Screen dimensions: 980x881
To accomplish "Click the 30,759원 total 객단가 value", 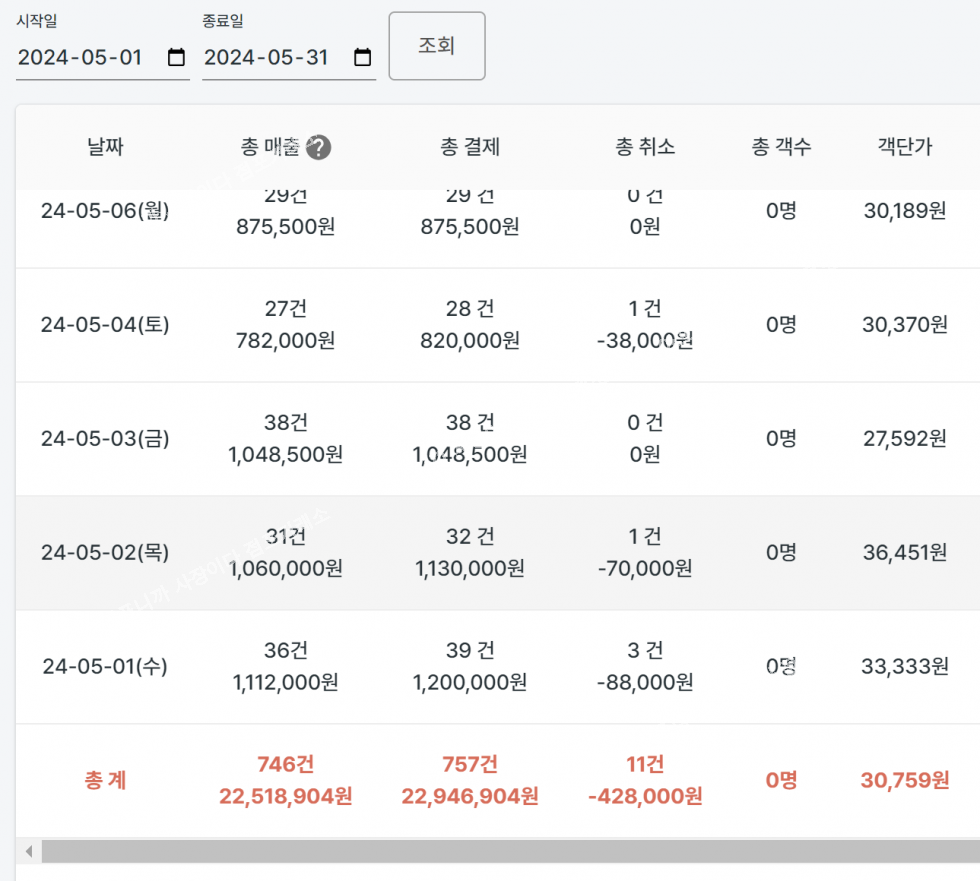I will coord(904,781).
